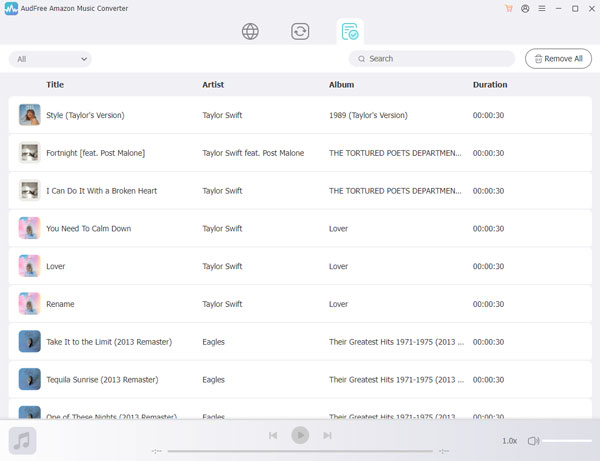Click artist Taylor Swift feat. Post Malone
Viewport: 600px width, 461px height.
tap(253, 153)
